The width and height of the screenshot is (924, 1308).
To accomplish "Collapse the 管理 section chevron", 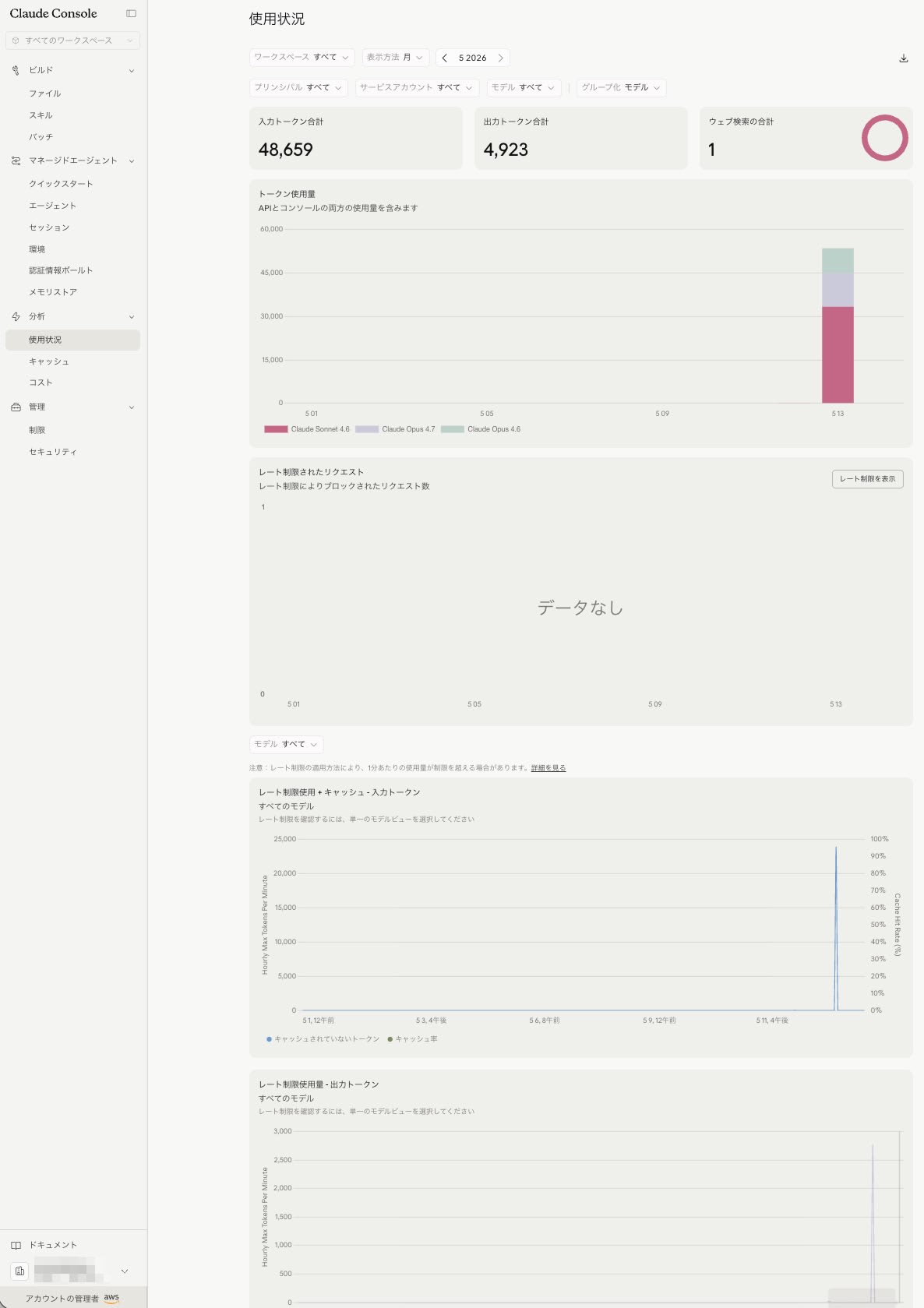I will [x=131, y=407].
